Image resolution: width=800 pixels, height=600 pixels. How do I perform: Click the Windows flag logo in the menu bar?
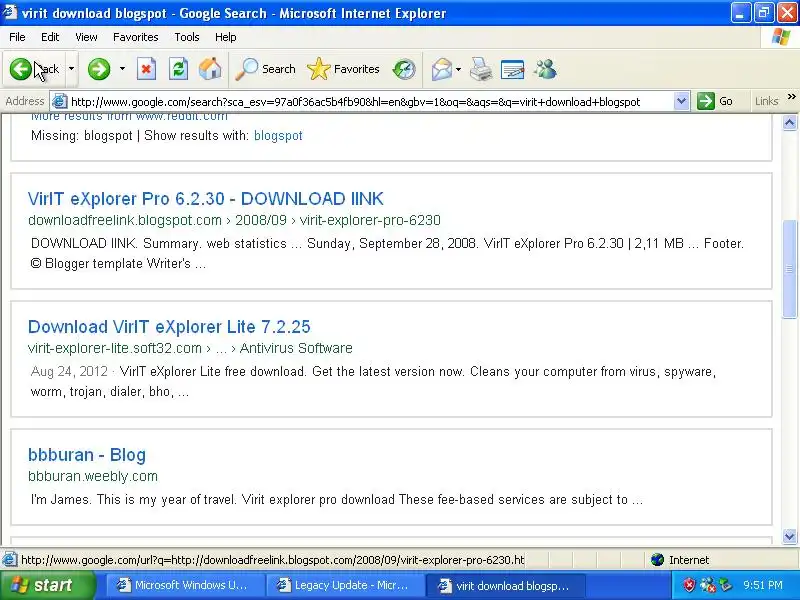click(x=781, y=37)
